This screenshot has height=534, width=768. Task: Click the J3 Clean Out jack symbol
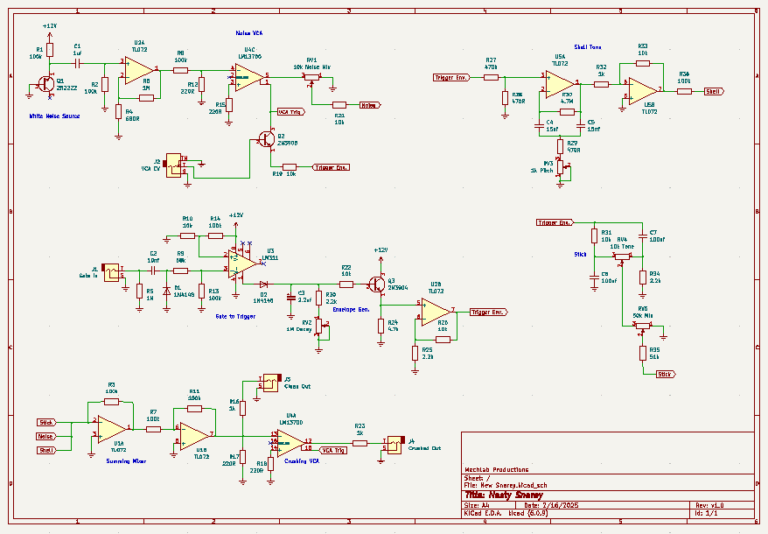click(x=266, y=383)
